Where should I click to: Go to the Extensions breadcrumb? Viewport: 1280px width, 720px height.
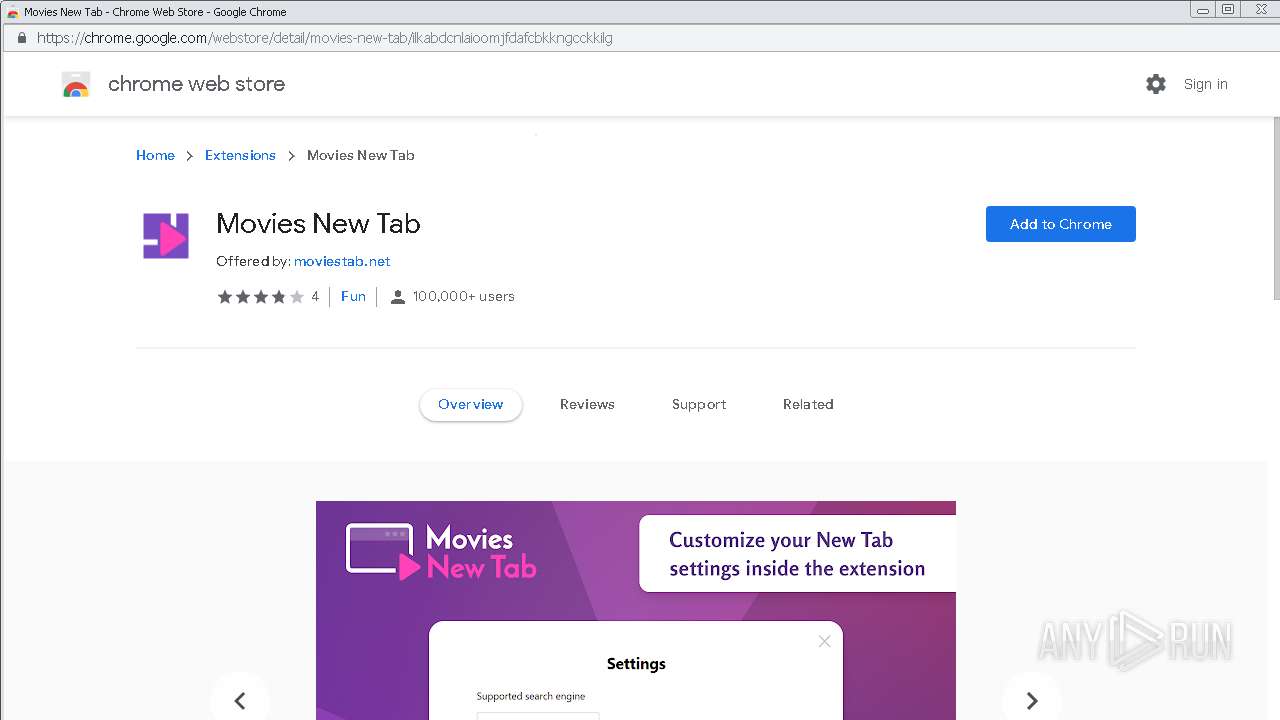[x=240, y=155]
